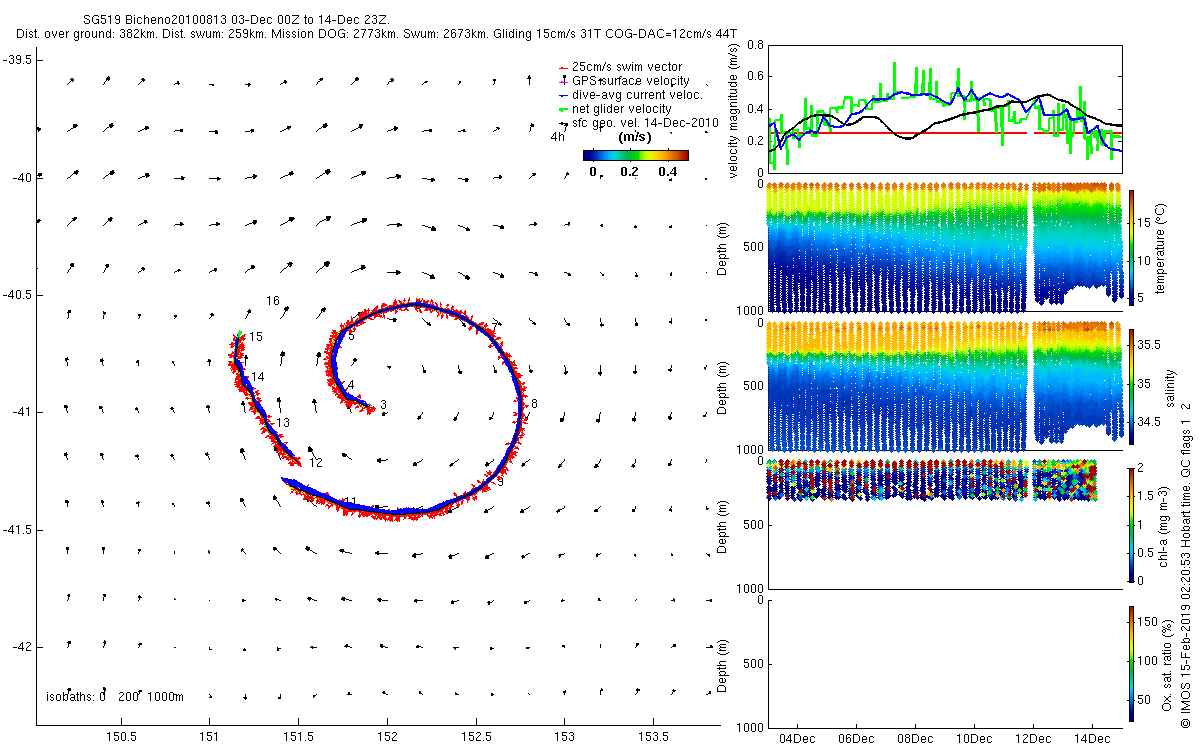The image size is (1200, 750).
Task: Click the 'chl-a (mg m-3)' colorbar label
Action: pyautogui.click(x=1165, y=525)
